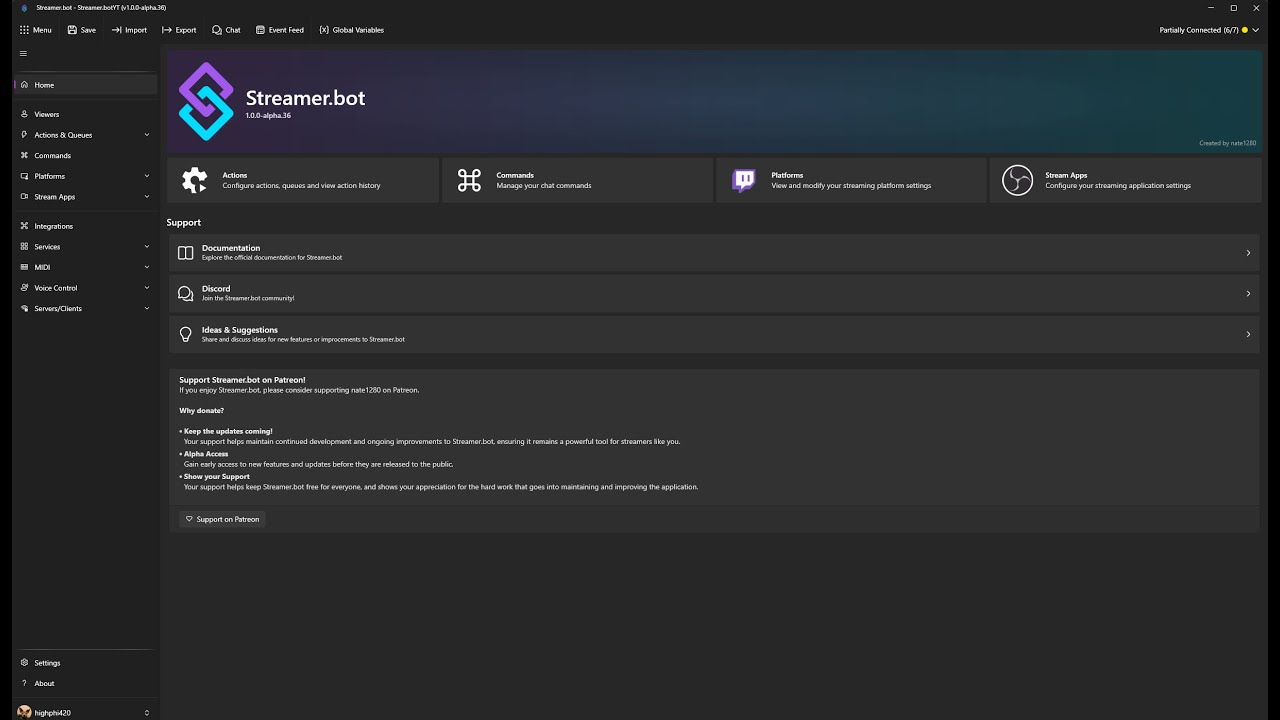Open the Actions card title

234,175
